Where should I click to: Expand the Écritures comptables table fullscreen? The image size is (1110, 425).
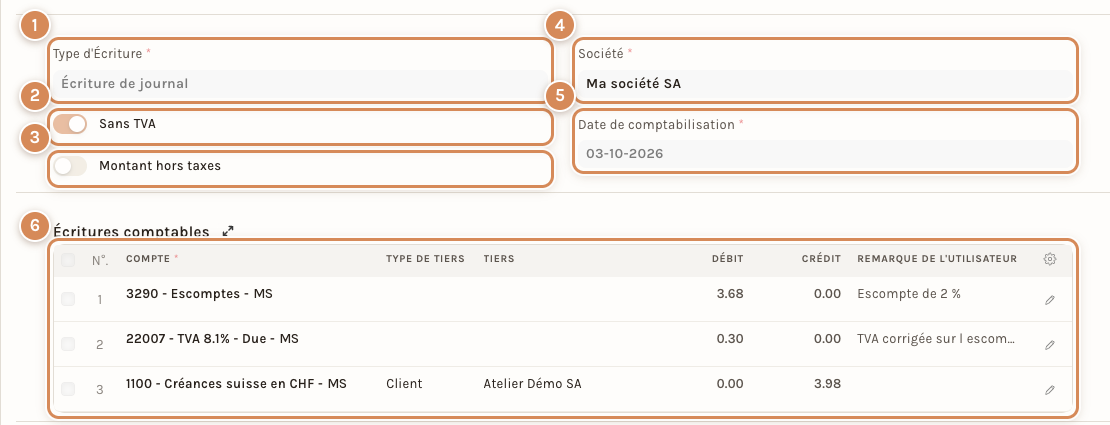point(228,231)
